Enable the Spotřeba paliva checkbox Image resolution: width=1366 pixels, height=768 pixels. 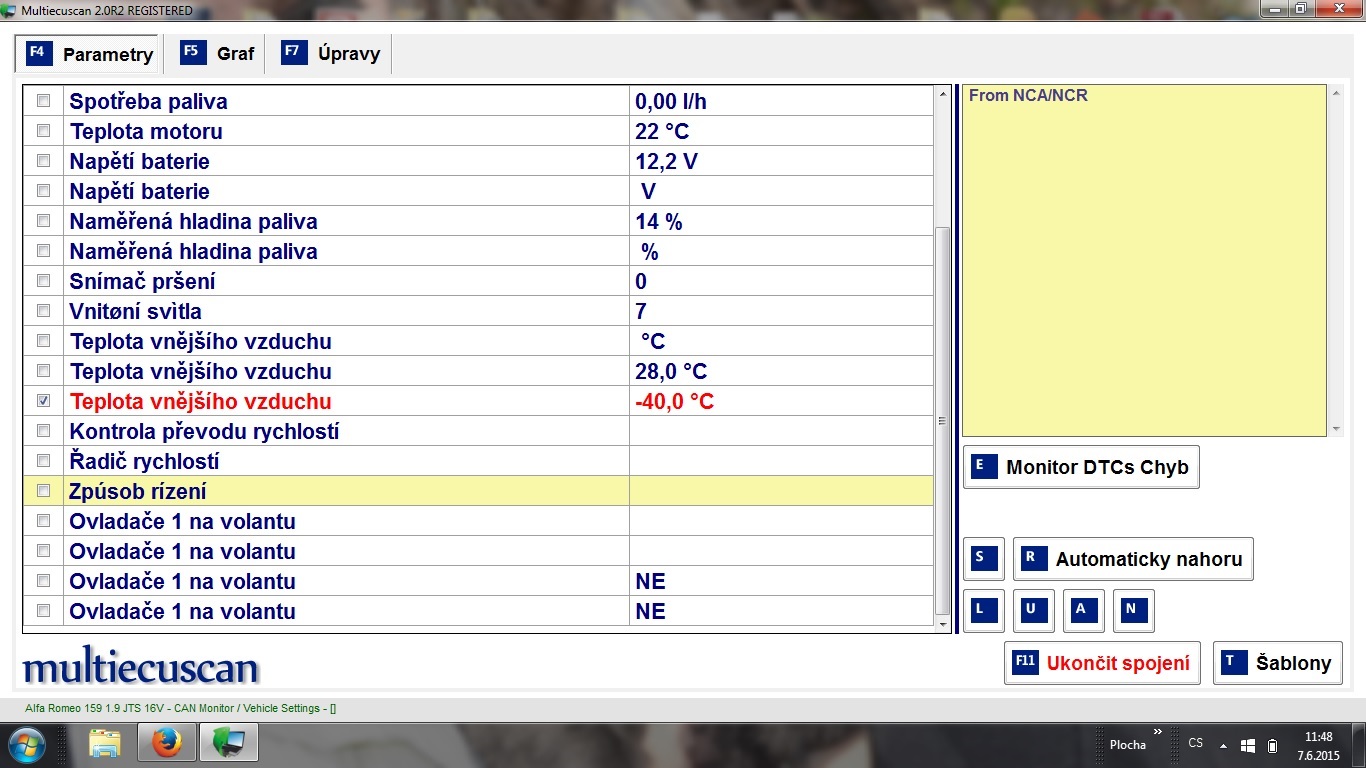click(x=43, y=101)
